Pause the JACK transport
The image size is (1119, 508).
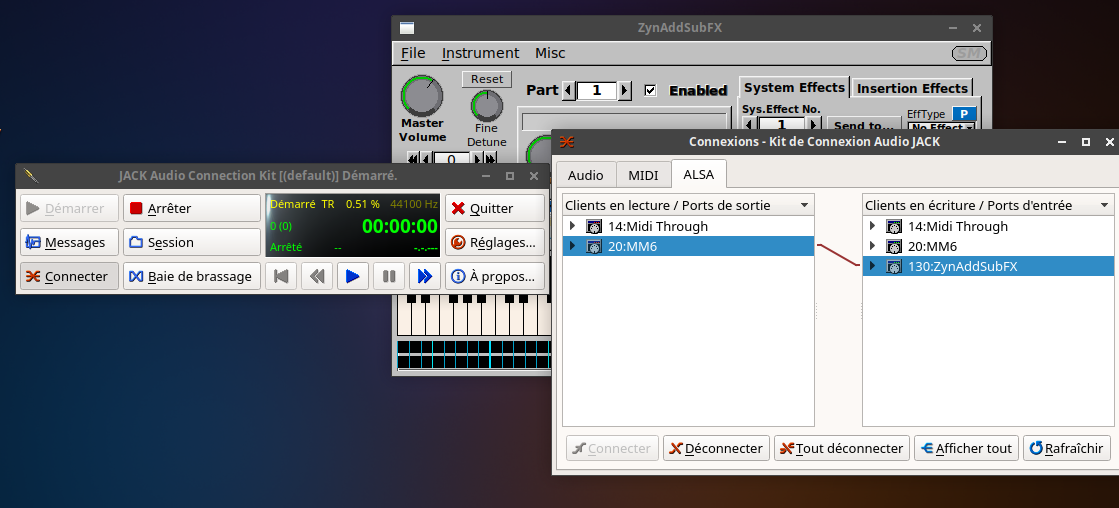(x=389, y=276)
